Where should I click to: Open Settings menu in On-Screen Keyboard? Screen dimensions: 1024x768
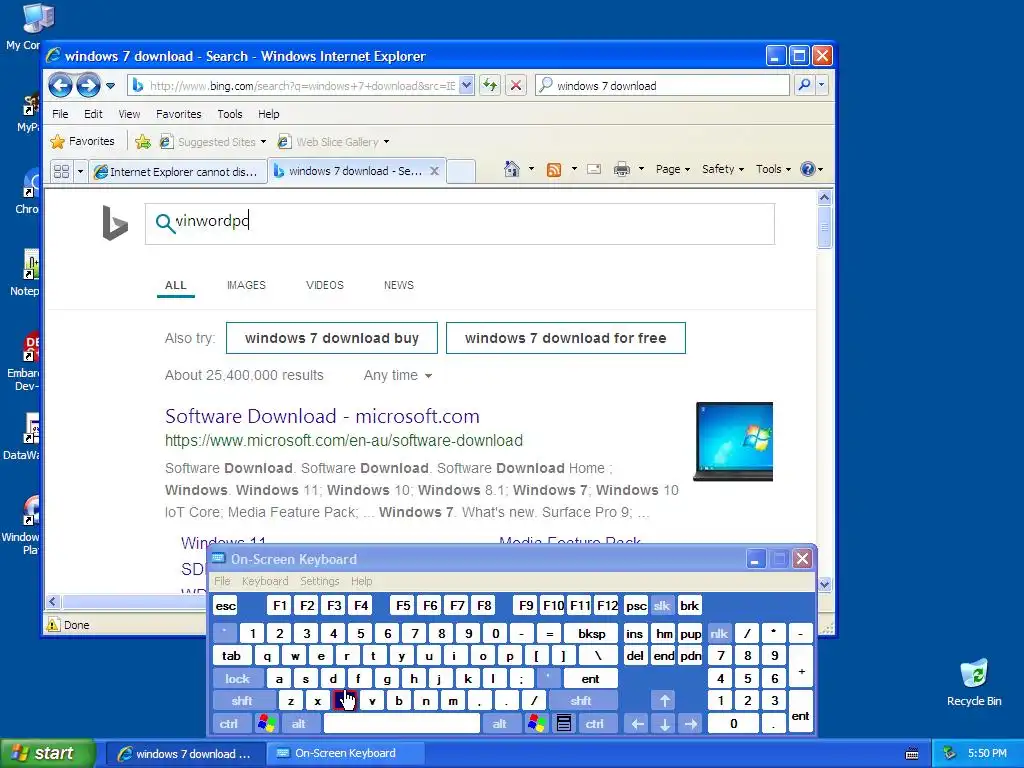tap(319, 581)
